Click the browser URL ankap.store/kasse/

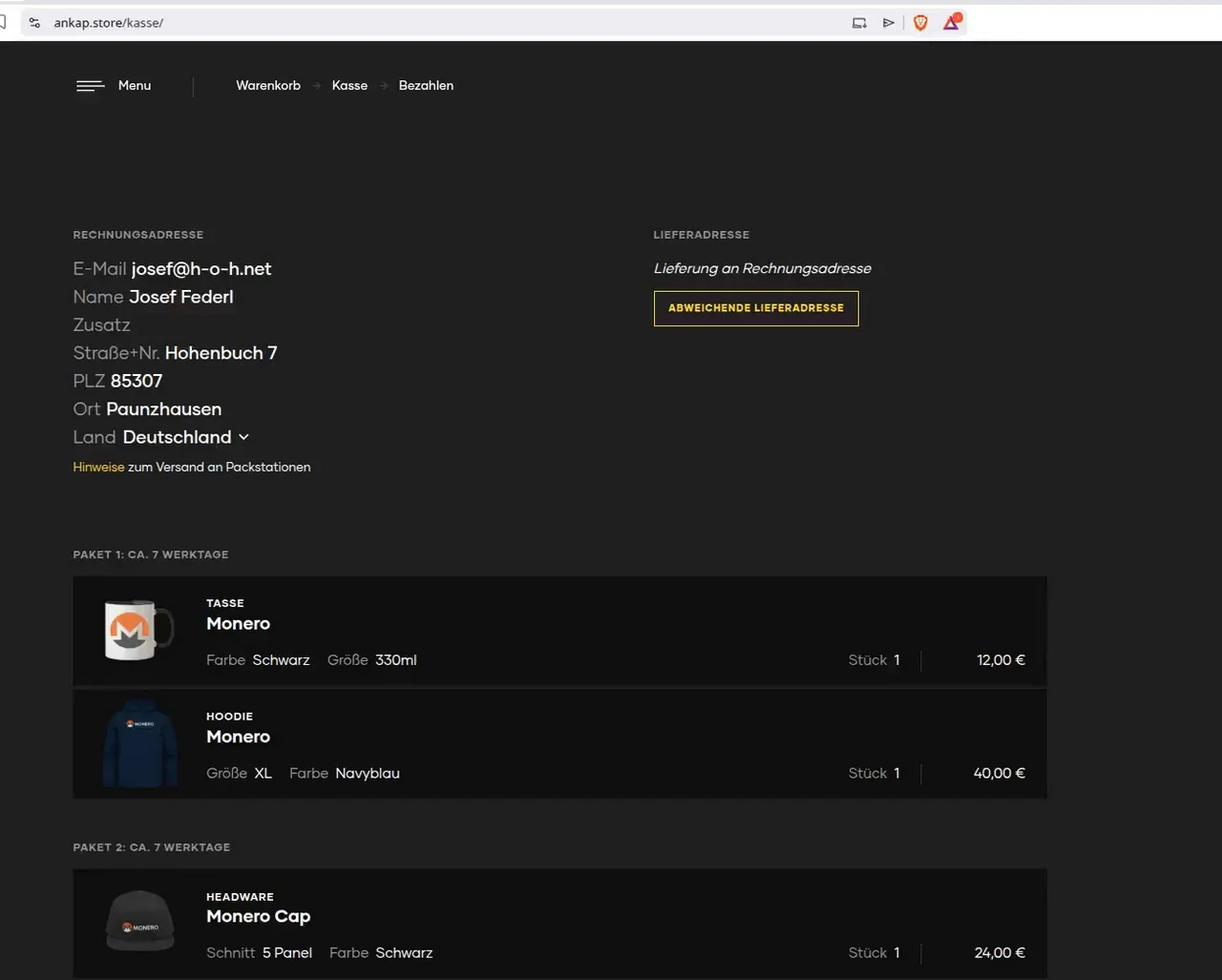pos(109,23)
